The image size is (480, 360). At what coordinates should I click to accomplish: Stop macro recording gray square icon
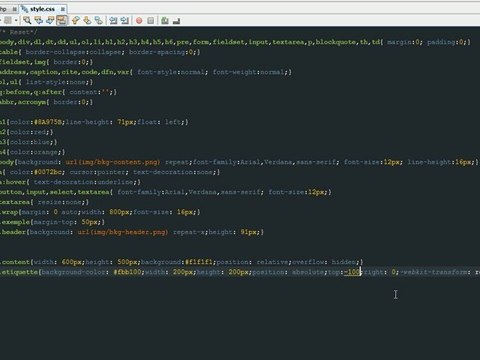(x=151, y=21)
